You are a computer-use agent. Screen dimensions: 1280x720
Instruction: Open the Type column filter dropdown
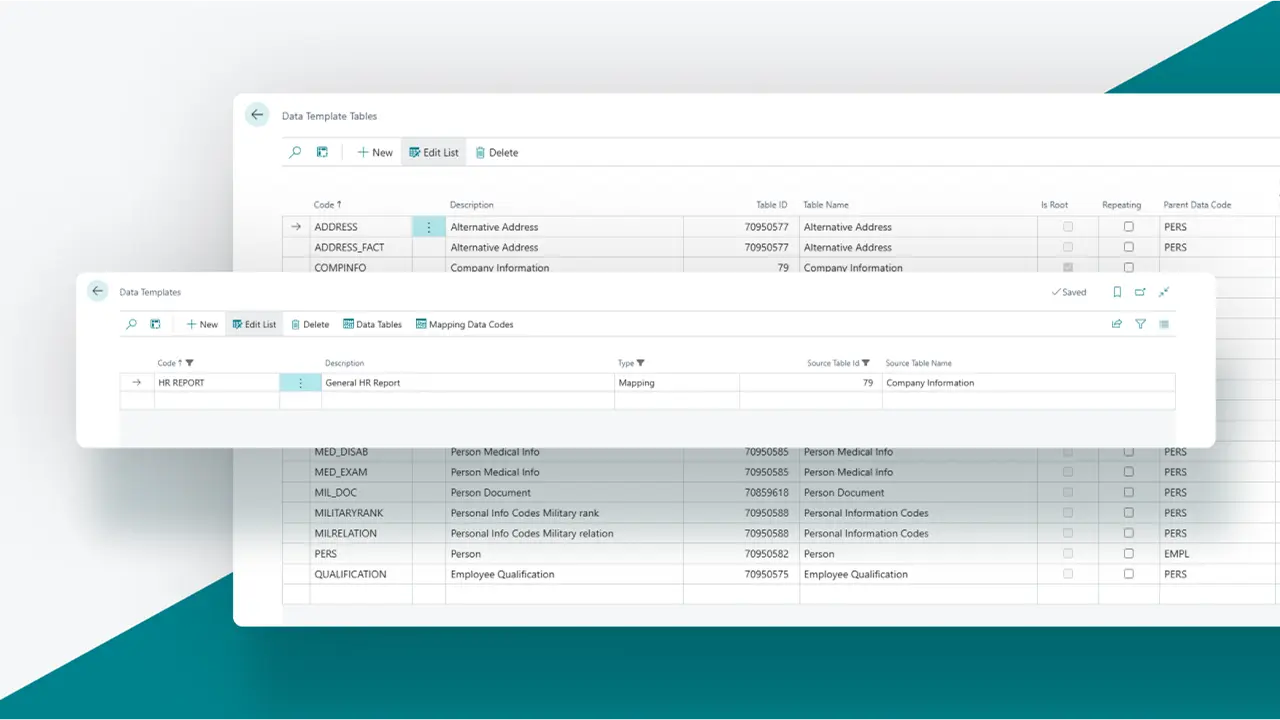coord(640,363)
